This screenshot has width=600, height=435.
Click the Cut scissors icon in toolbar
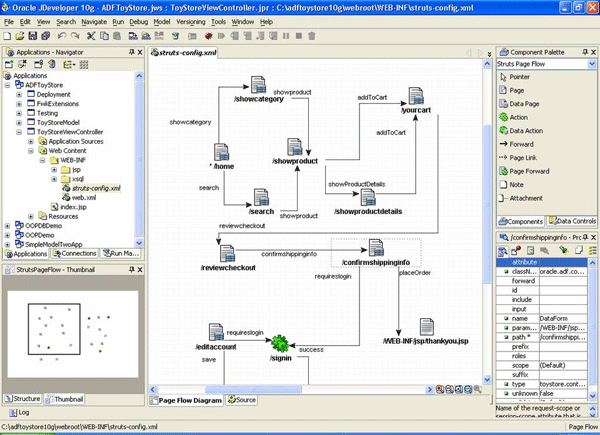click(x=90, y=35)
